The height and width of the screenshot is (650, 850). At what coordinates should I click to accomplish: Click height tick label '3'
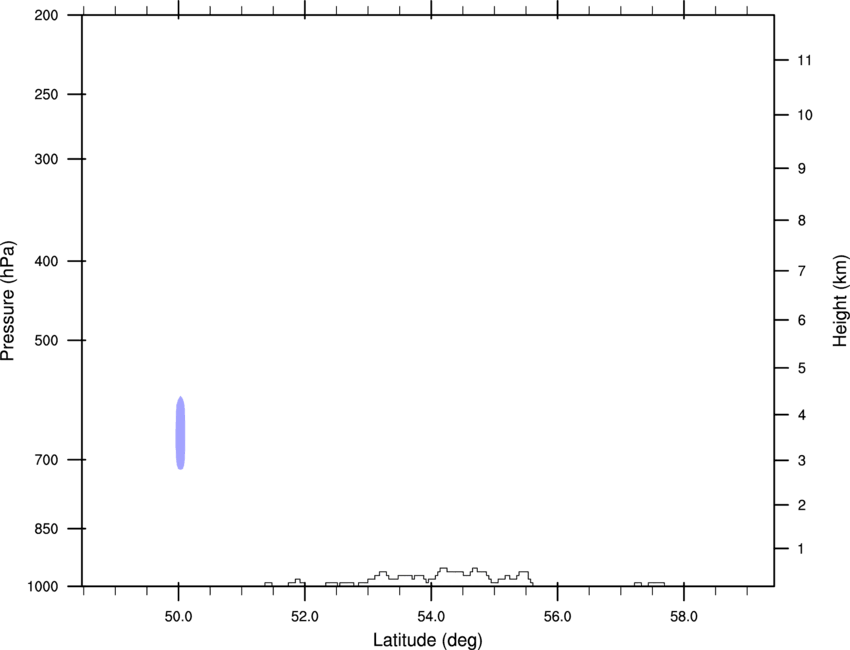pos(802,460)
